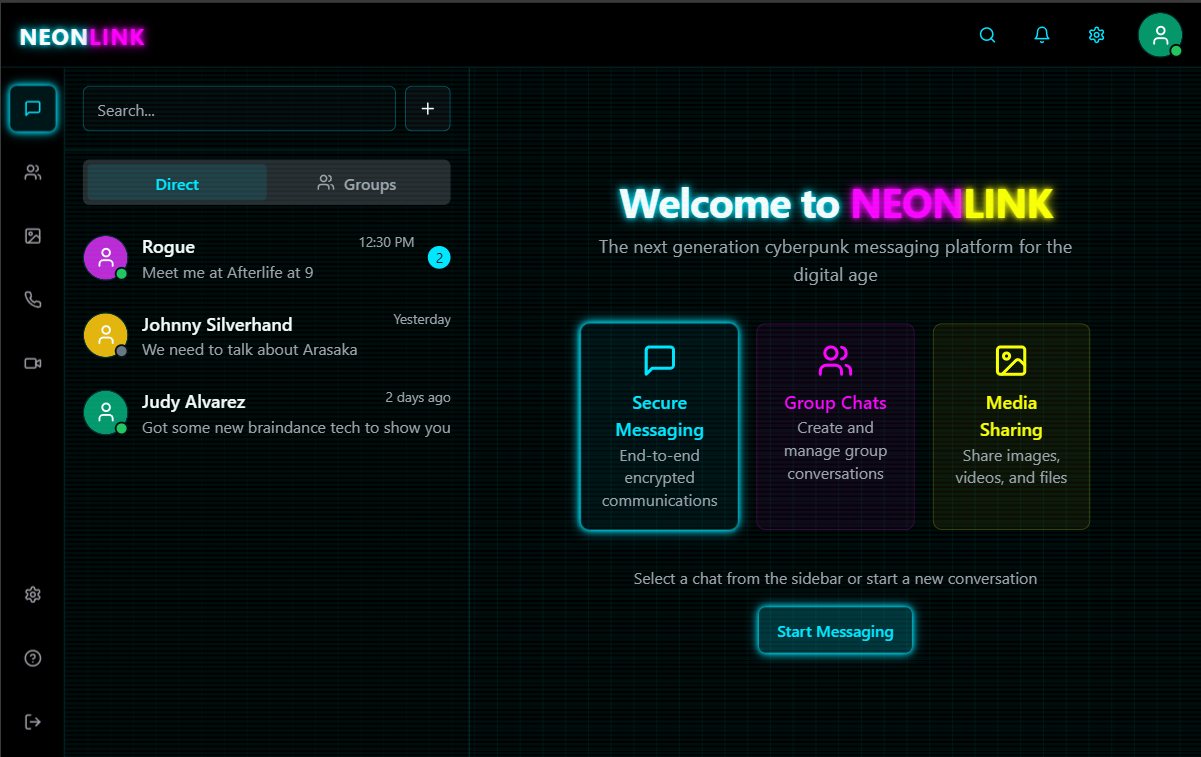Switch to the Groups tab
The height and width of the screenshot is (757, 1201).
(357, 184)
